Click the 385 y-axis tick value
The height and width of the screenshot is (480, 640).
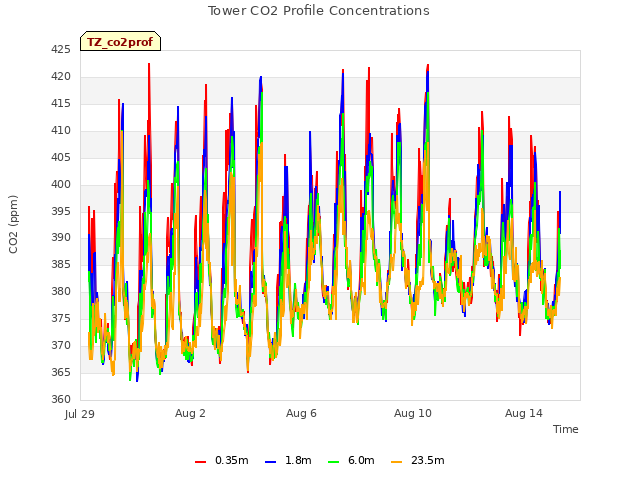point(60,264)
